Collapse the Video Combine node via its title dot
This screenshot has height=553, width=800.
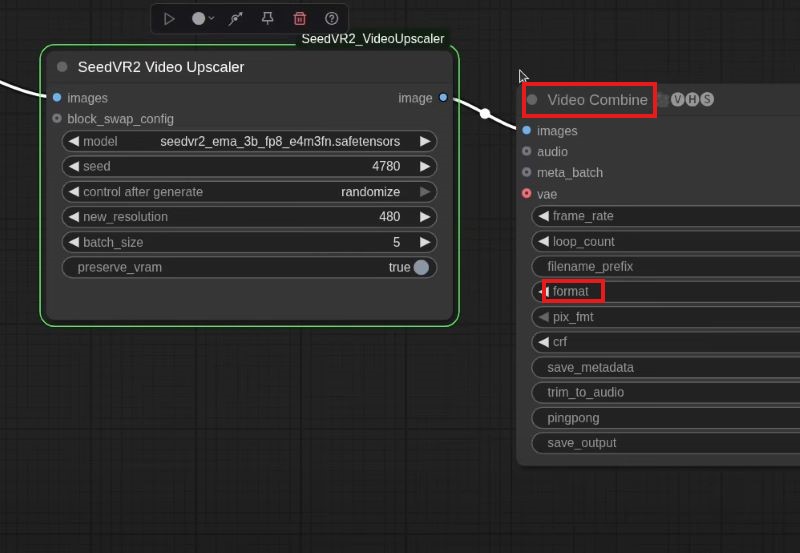[x=532, y=100]
